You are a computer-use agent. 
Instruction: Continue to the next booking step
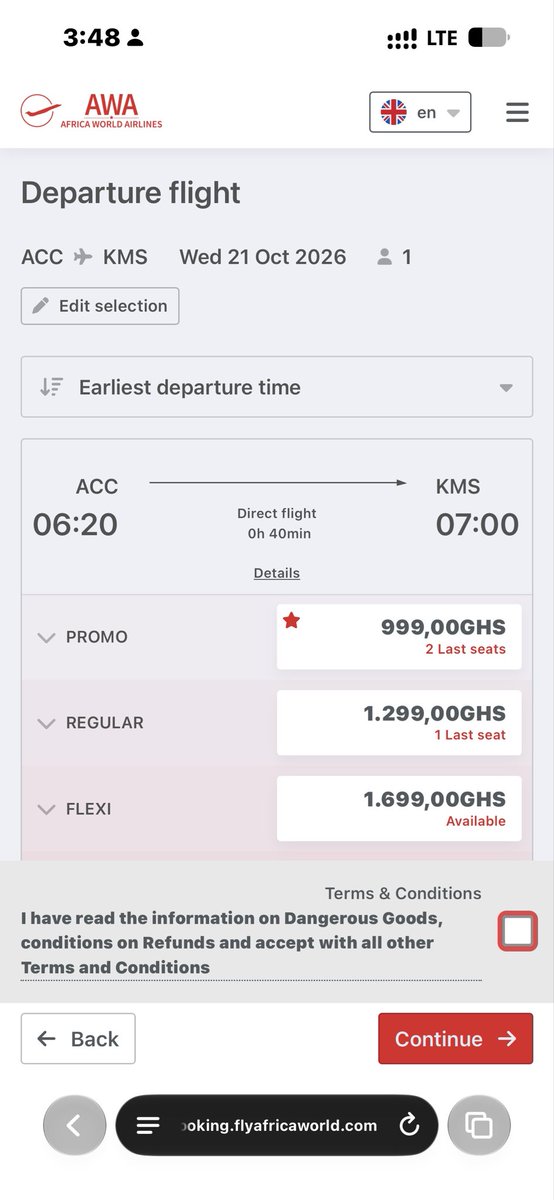(455, 1039)
